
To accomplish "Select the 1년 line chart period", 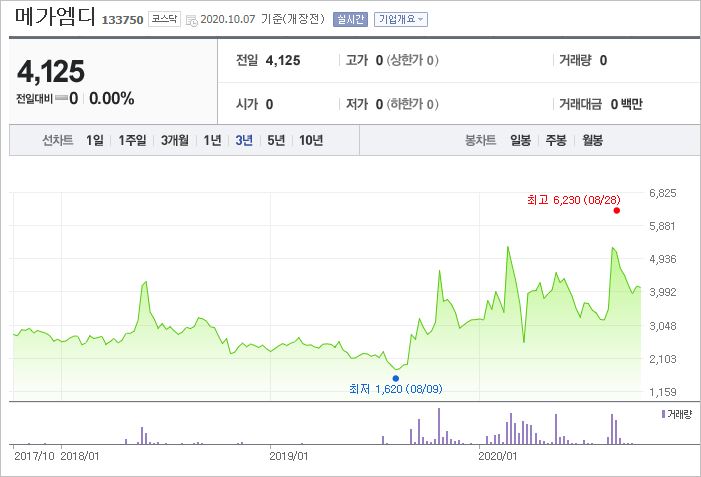I will (x=212, y=140).
